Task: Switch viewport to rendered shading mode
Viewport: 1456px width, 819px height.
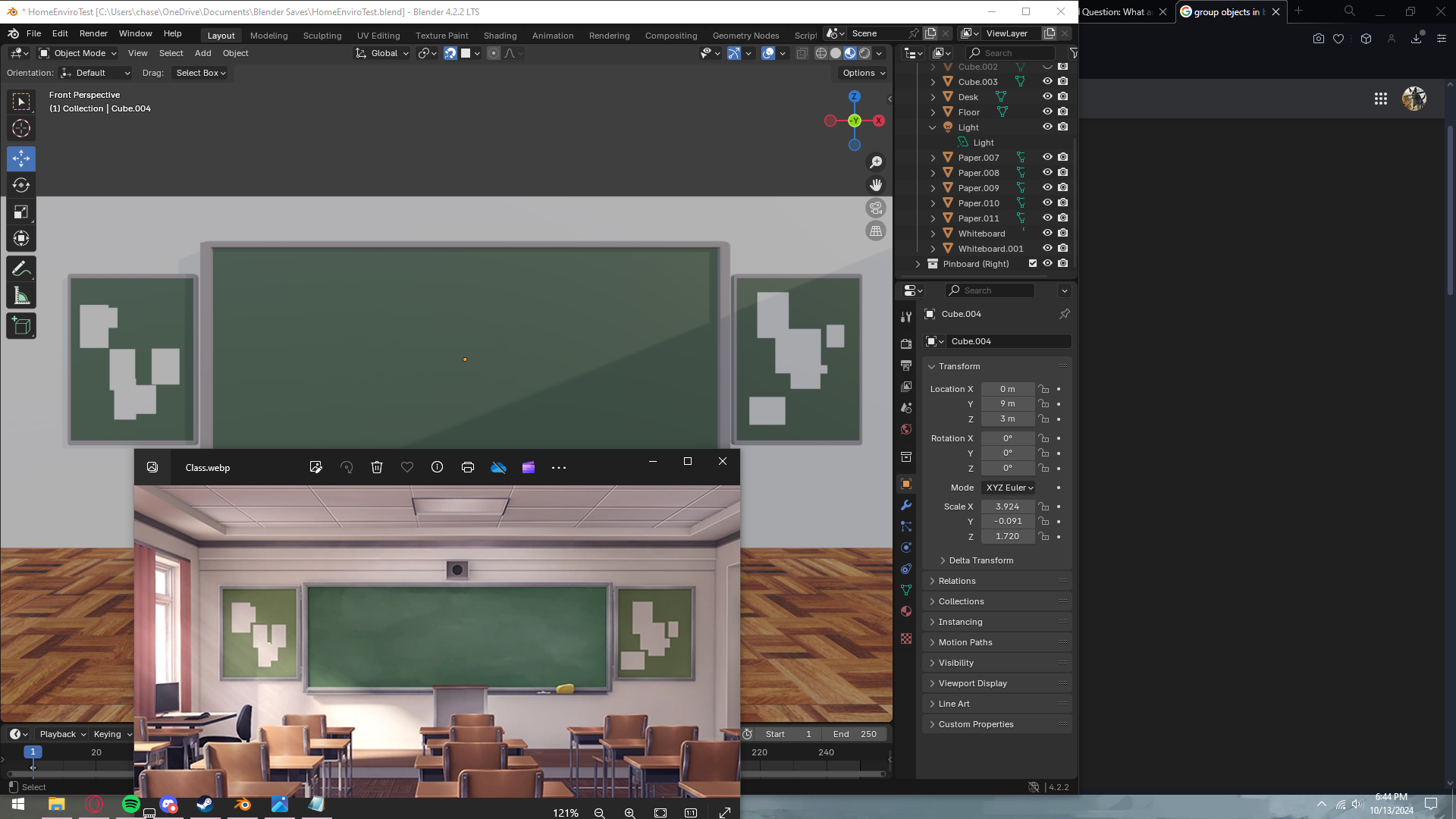Action: (x=864, y=53)
